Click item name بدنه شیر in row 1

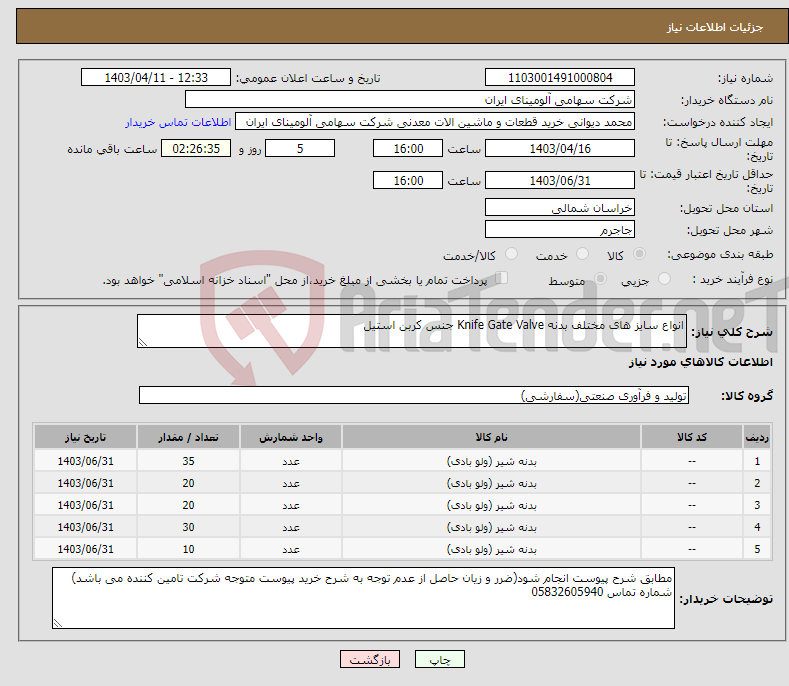[492, 461]
